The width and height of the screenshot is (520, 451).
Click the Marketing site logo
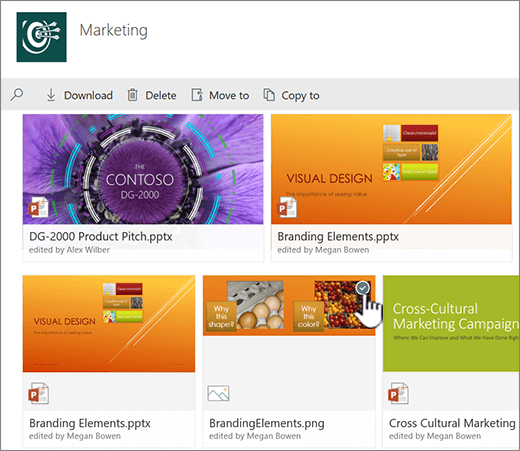tap(41, 37)
